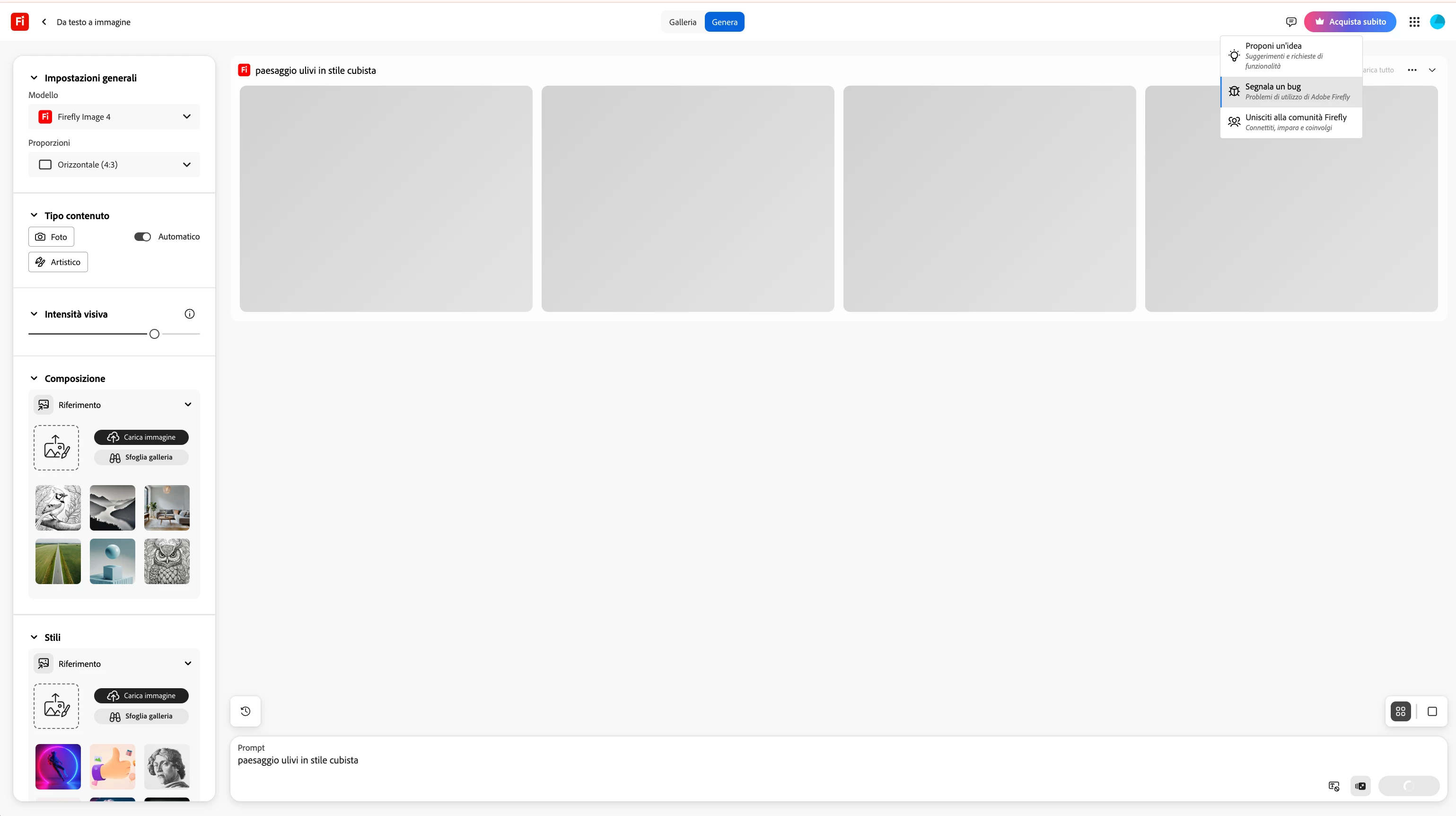Screen dimensions: 1456x816
Task: Open the three-dots more options menu
Action: pyautogui.click(x=1412, y=70)
